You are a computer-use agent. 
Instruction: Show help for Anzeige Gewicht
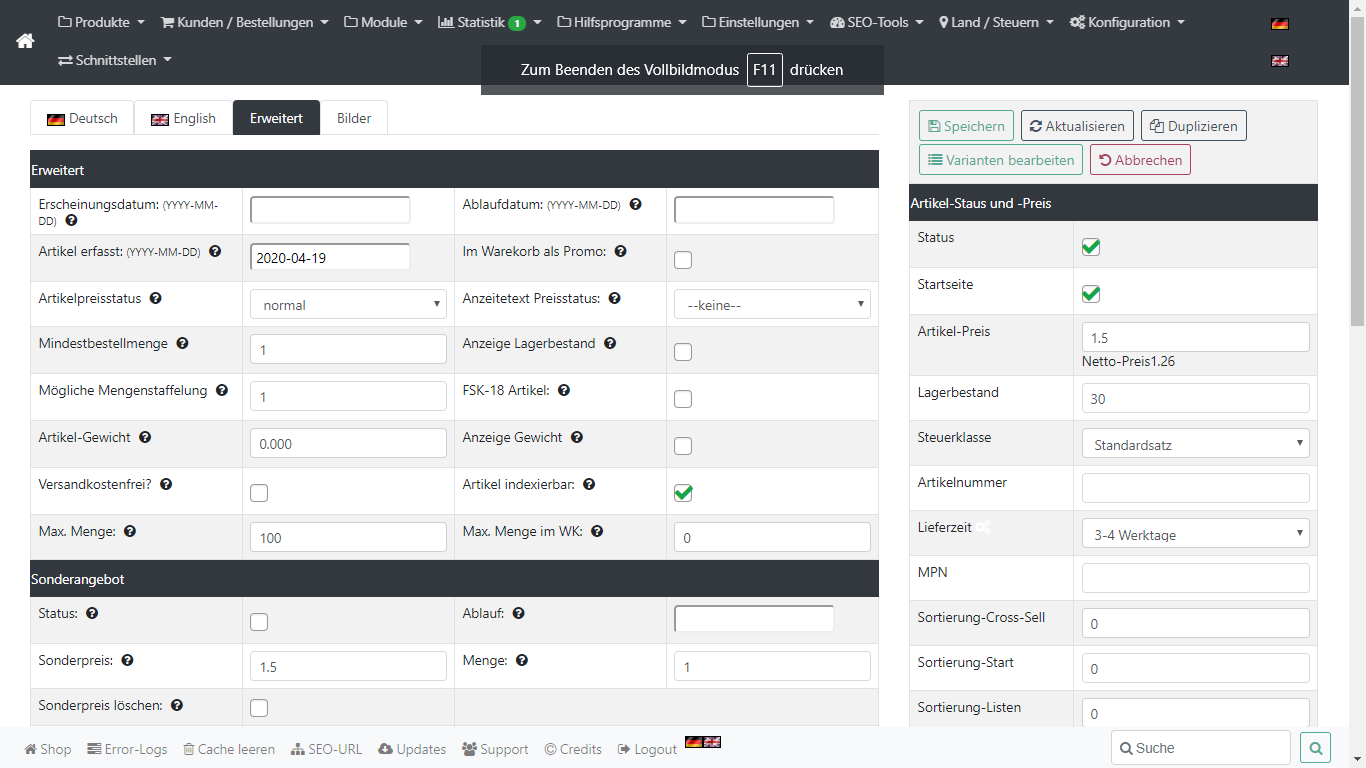(x=577, y=437)
